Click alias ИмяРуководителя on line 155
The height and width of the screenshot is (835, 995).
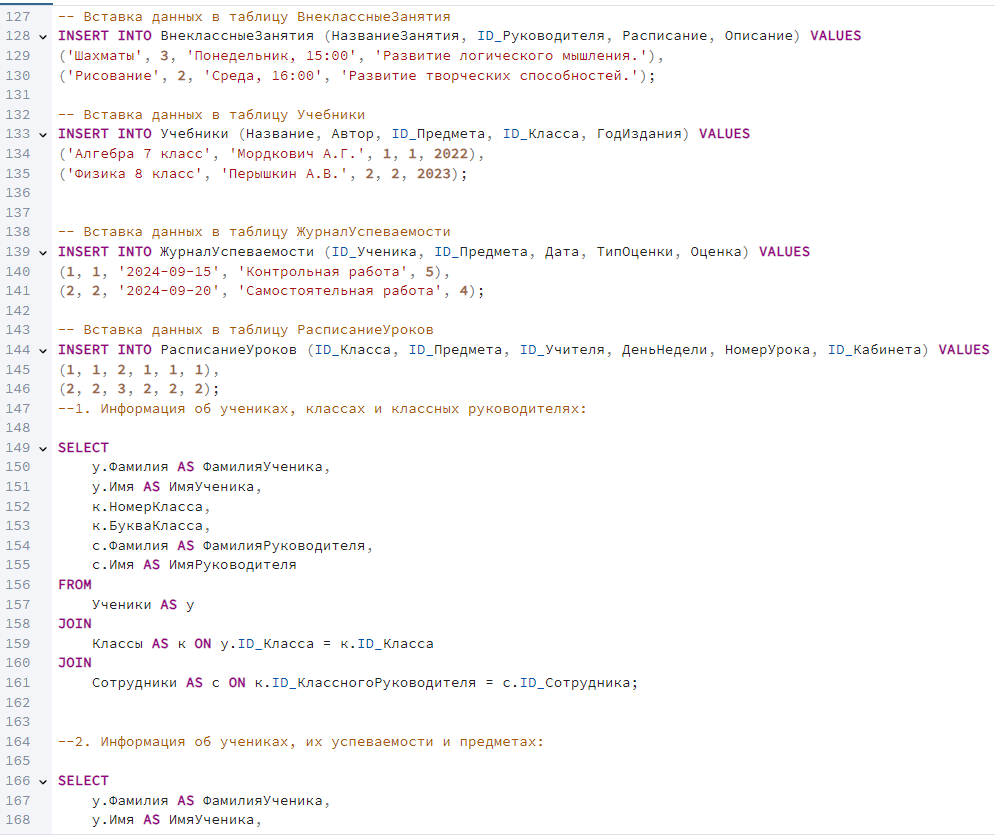coord(233,565)
